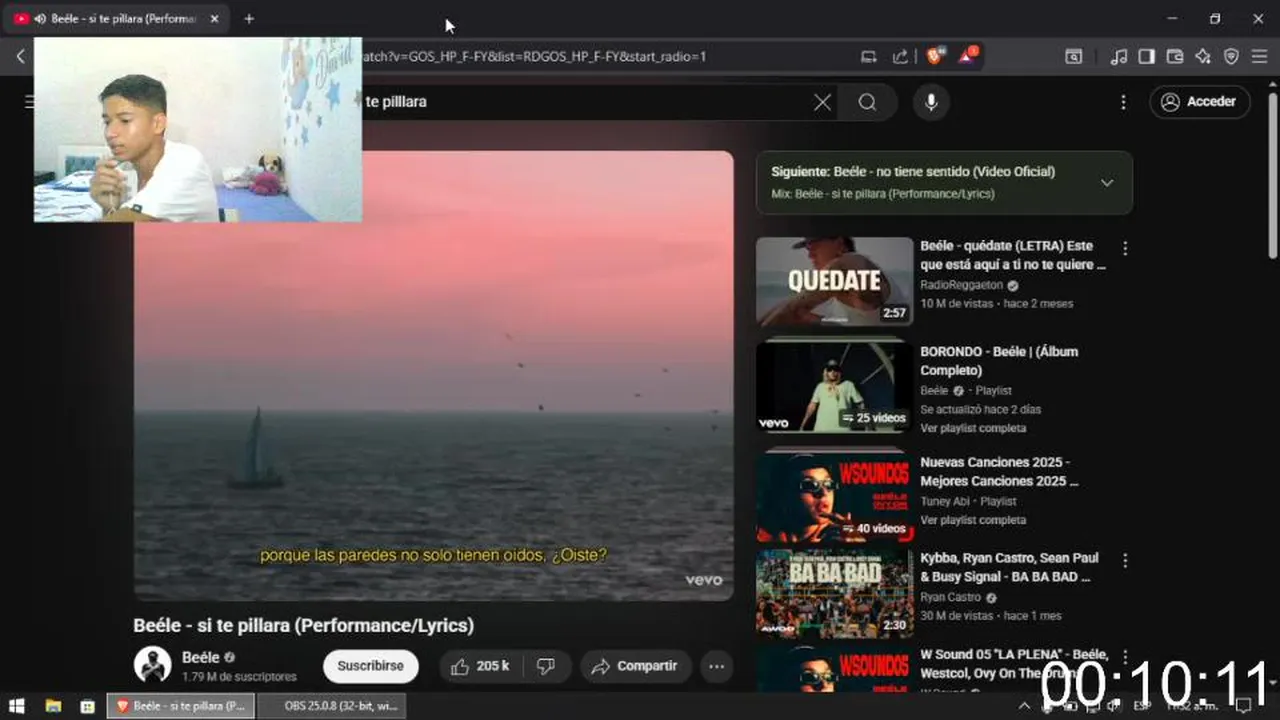The image size is (1280, 720).
Task: Open RadioReggaeton channel link
Action: coord(962,285)
